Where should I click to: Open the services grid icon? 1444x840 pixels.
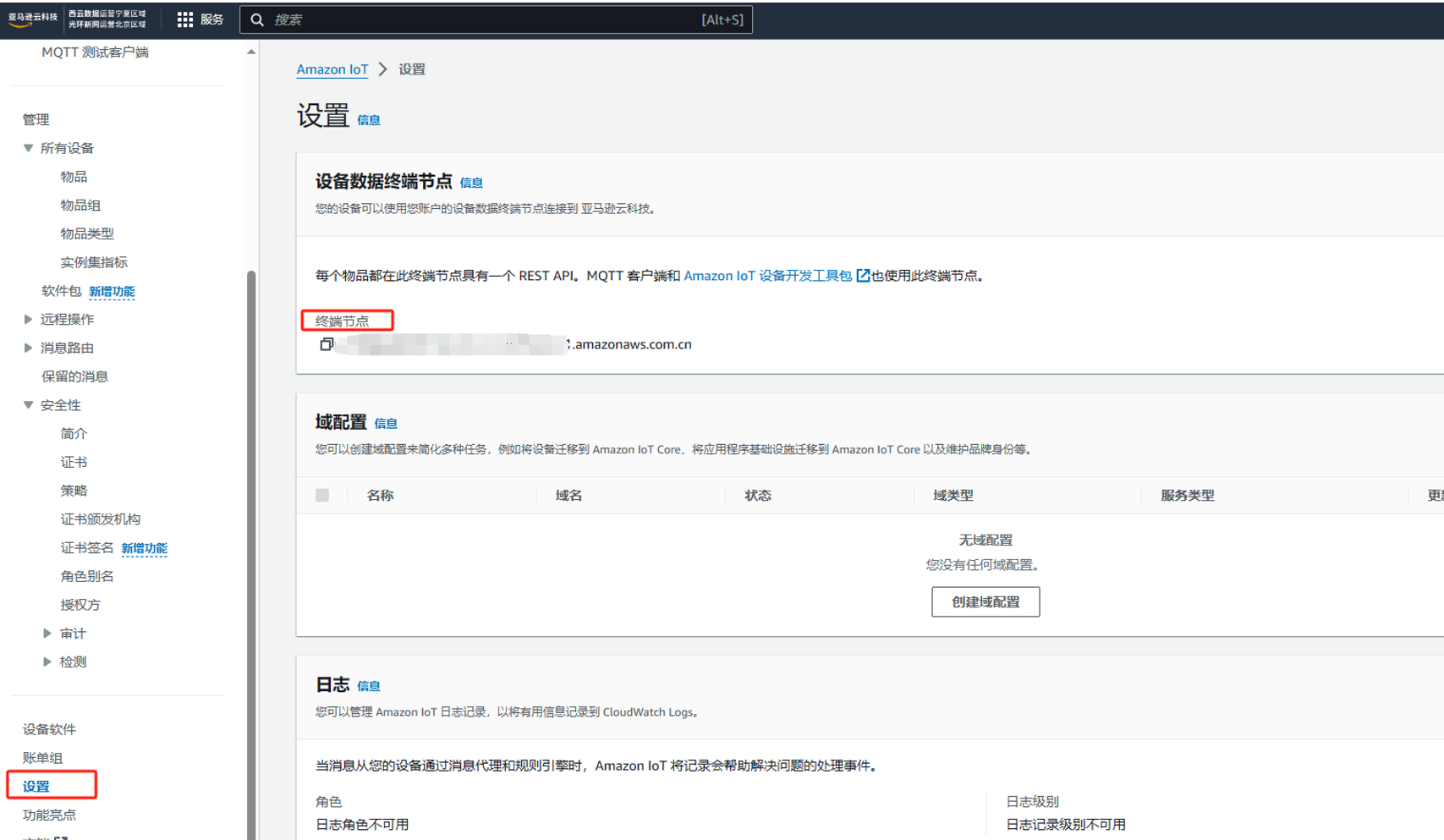184,19
